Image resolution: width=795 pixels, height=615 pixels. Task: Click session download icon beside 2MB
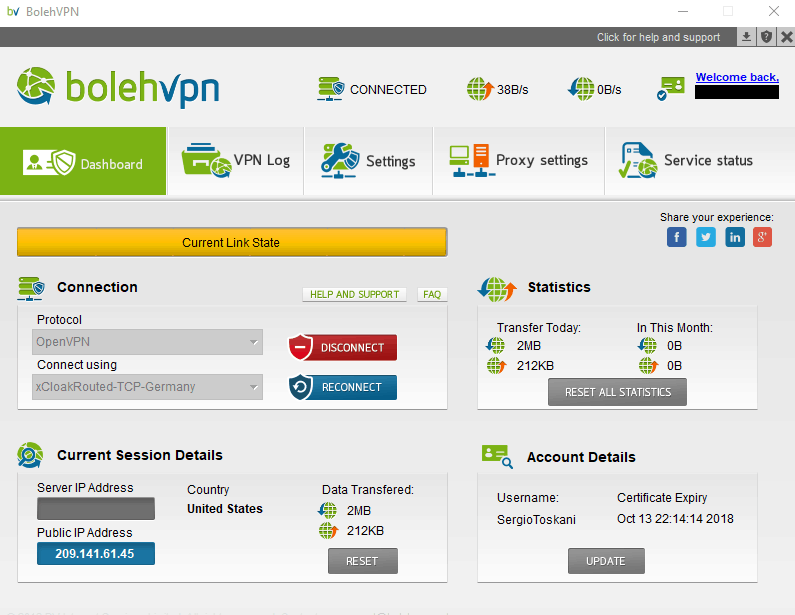[327, 510]
